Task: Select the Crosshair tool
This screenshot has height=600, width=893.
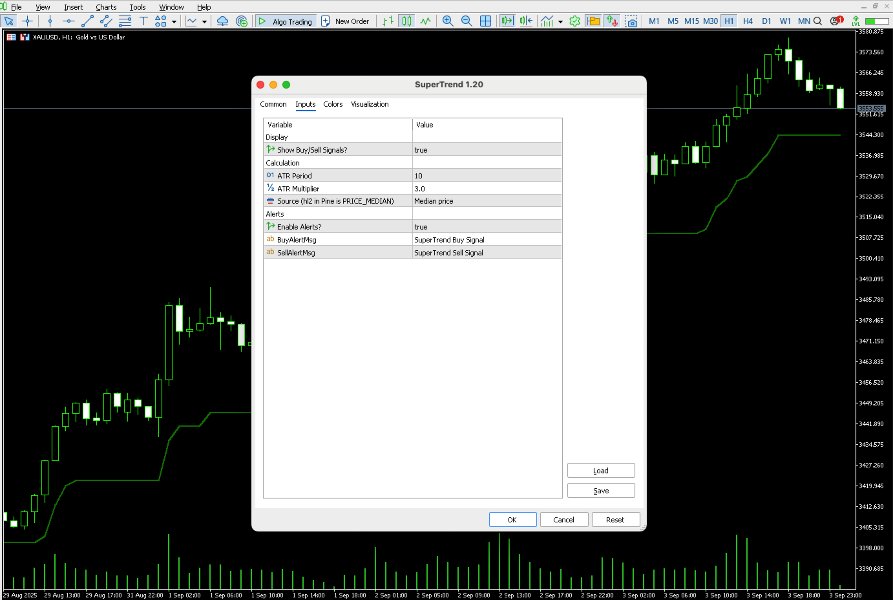Action: pyautogui.click(x=25, y=20)
